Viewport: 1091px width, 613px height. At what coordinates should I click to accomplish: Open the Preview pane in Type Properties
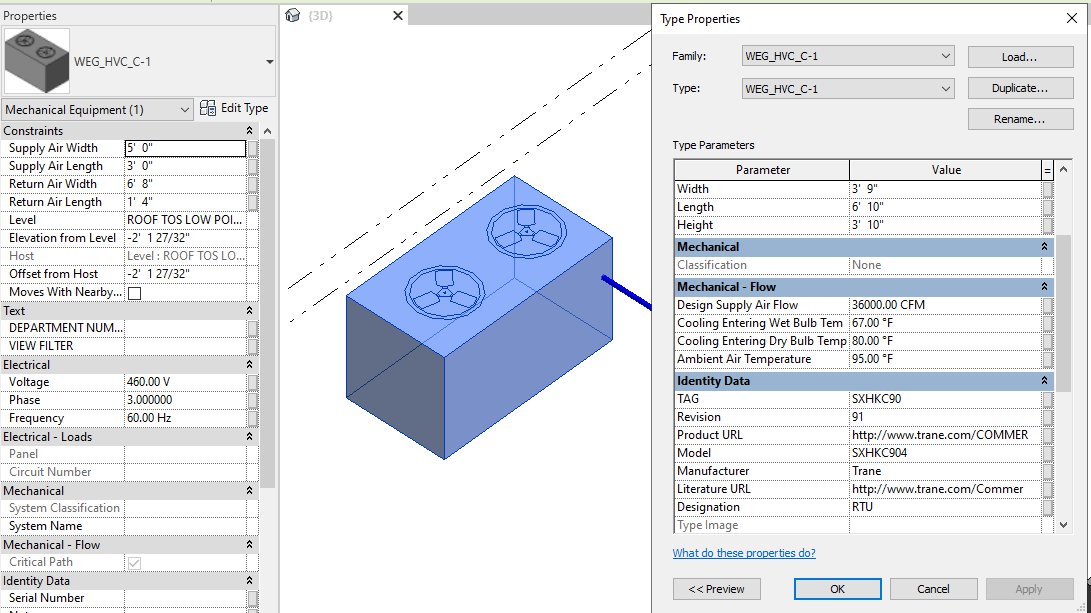pyautogui.click(x=717, y=588)
